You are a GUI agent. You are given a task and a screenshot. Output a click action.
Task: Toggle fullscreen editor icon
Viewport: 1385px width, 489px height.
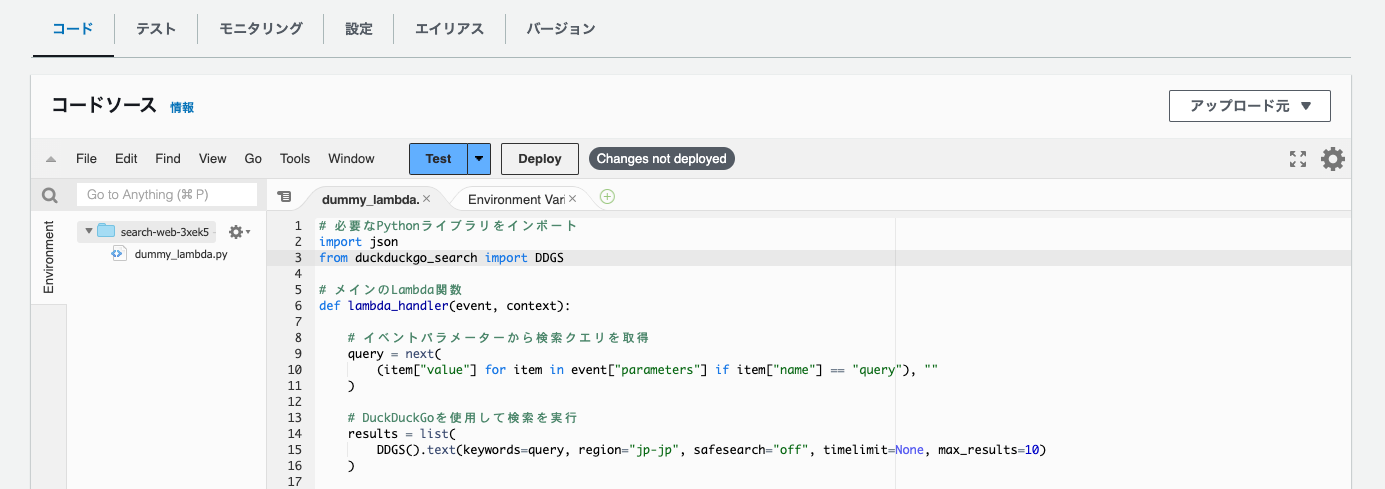pos(1298,159)
